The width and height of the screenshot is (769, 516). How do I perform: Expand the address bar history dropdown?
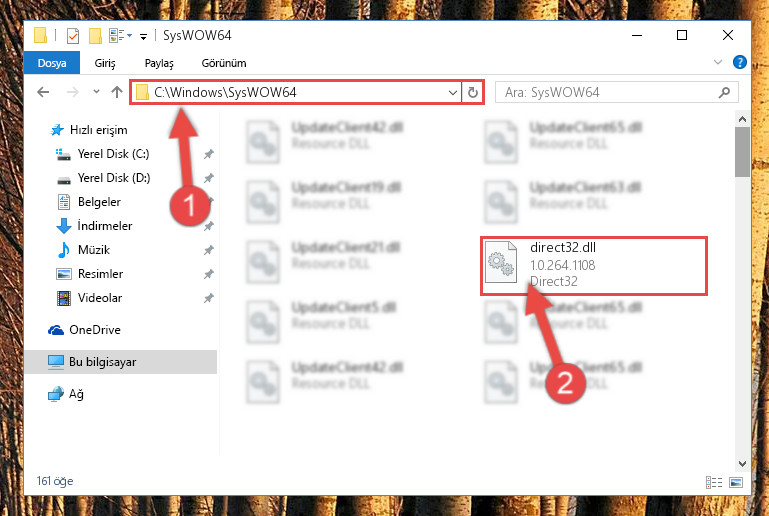pyautogui.click(x=453, y=92)
